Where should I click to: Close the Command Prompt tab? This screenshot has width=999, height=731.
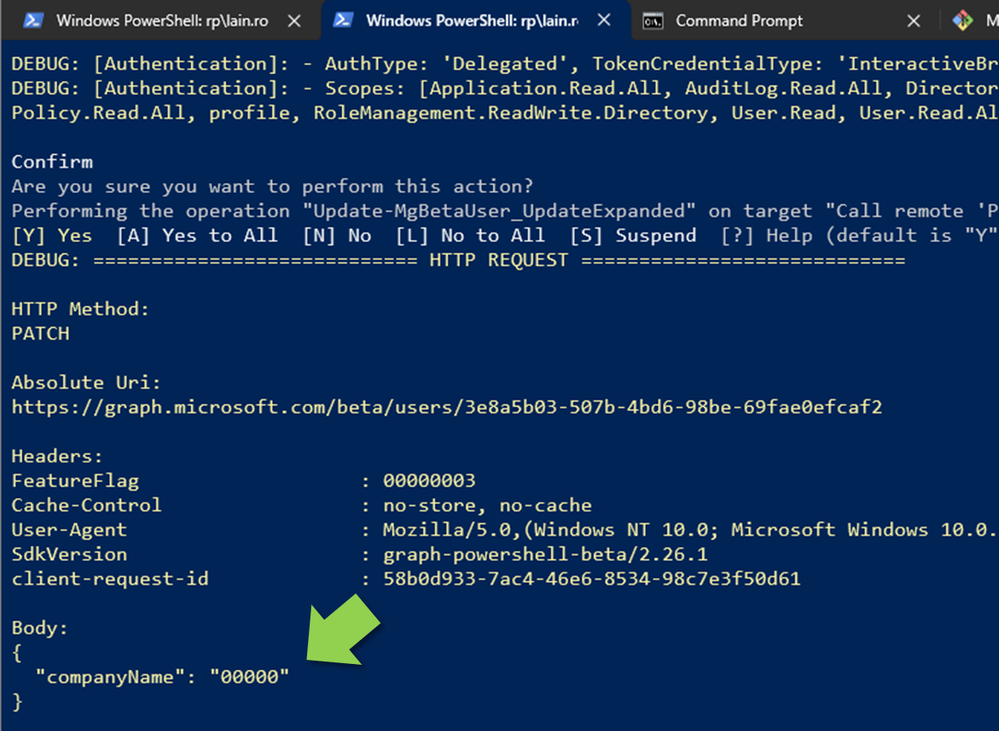coord(914,21)
